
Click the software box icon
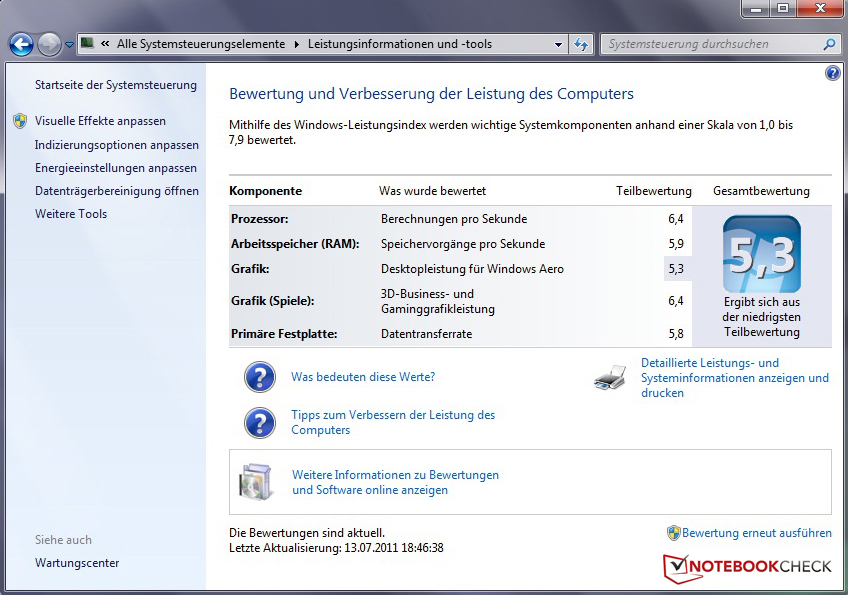(256, 481)
